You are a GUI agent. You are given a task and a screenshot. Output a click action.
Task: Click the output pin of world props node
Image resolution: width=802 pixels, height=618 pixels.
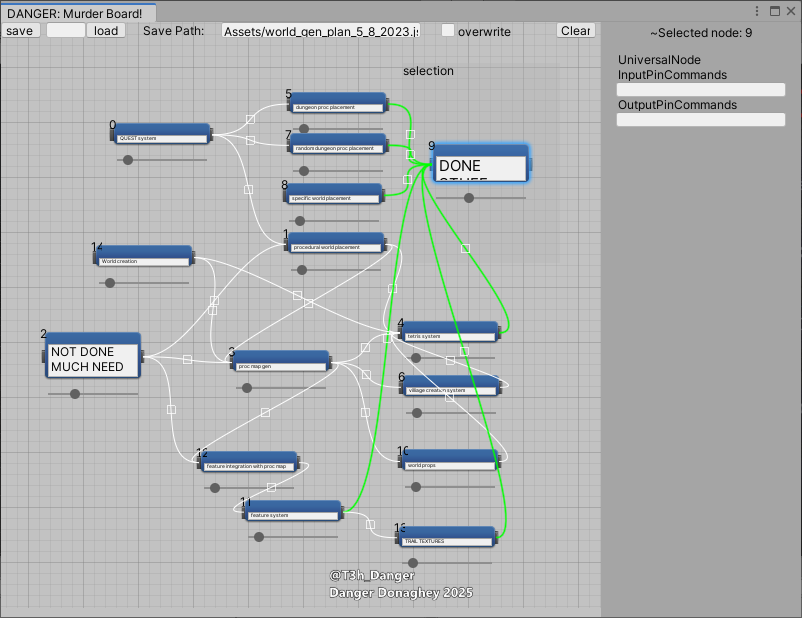coord(499,462)
